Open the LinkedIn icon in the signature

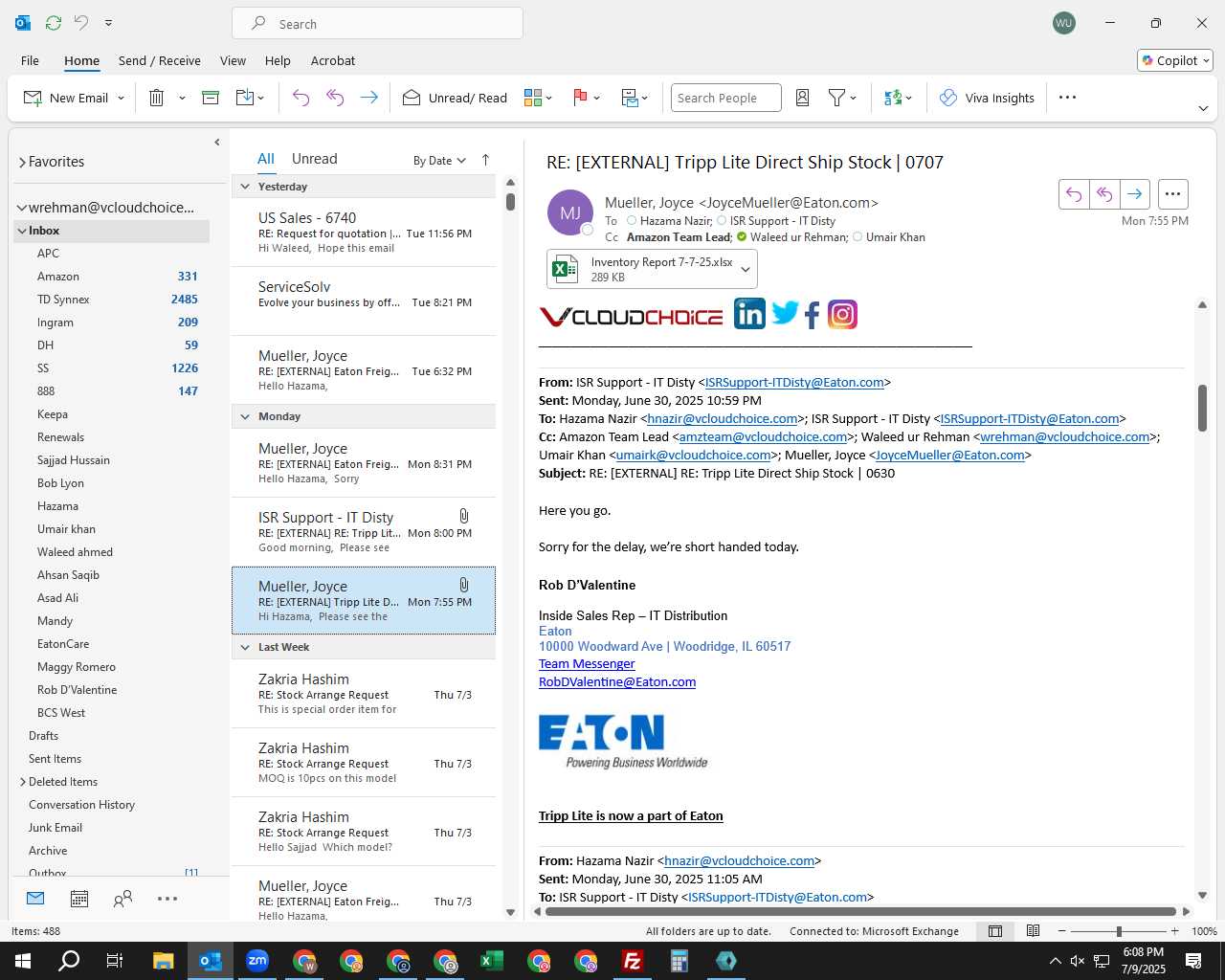click(749, 314)
